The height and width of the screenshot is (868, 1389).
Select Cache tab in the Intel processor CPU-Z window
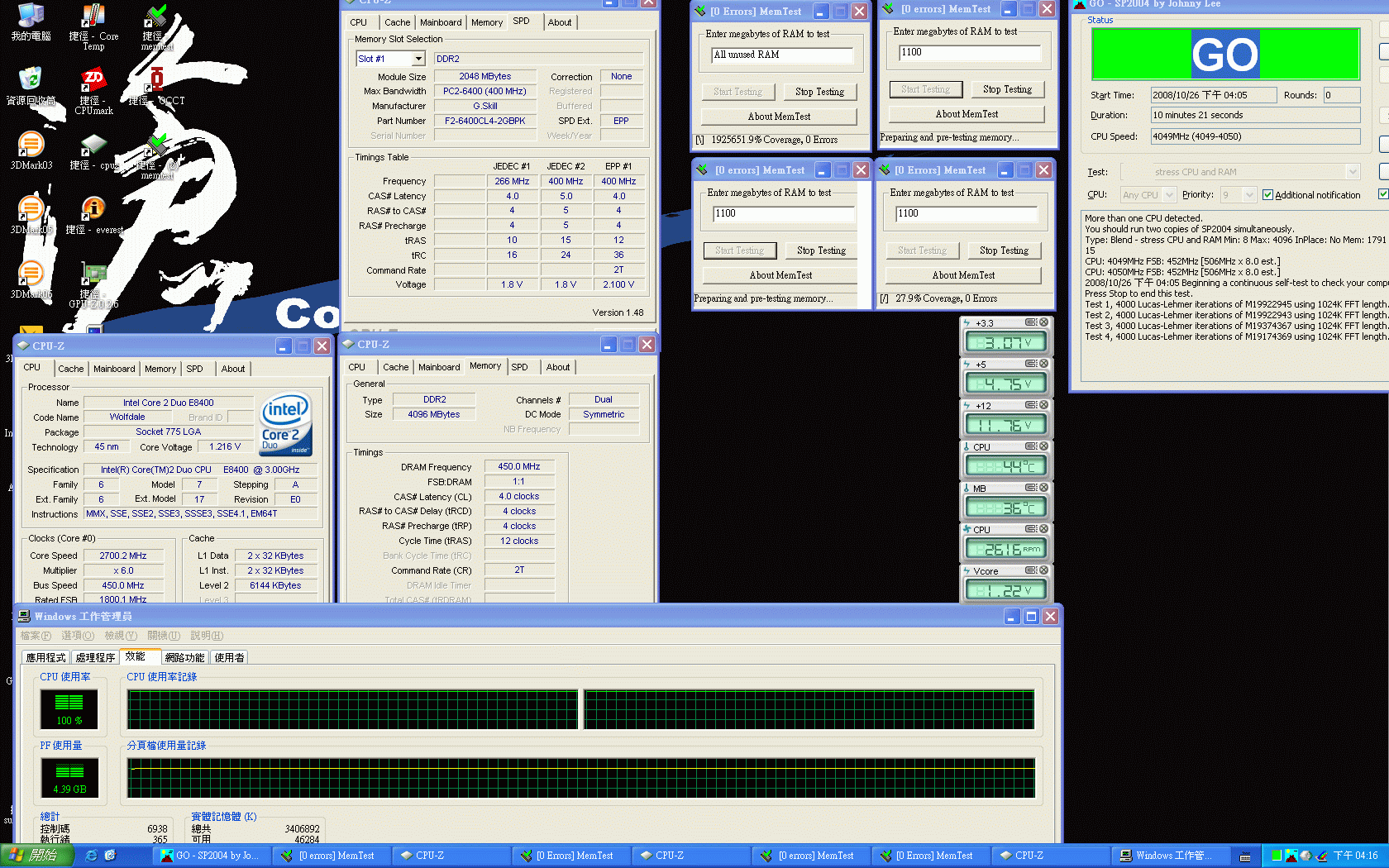[70, 369]
